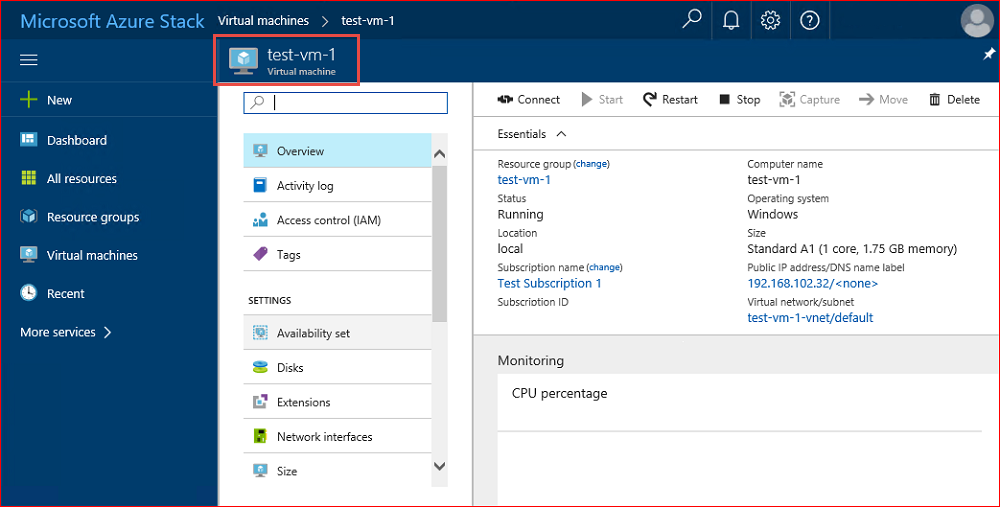This screenshot has height=507, width=1000.
Task: Click New in the left sidebar
Action: (x=59, y=100)
